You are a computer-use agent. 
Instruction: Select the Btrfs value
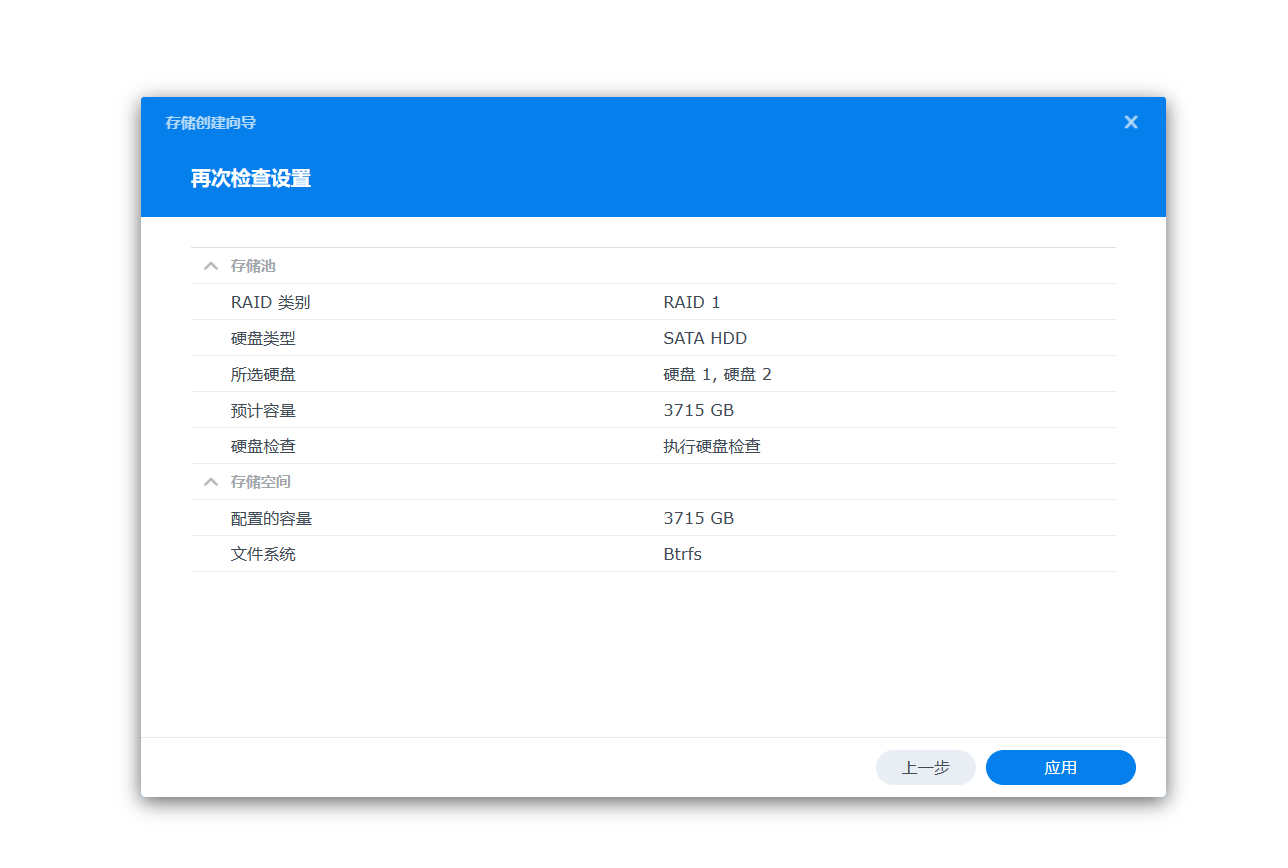click(683, 554)
